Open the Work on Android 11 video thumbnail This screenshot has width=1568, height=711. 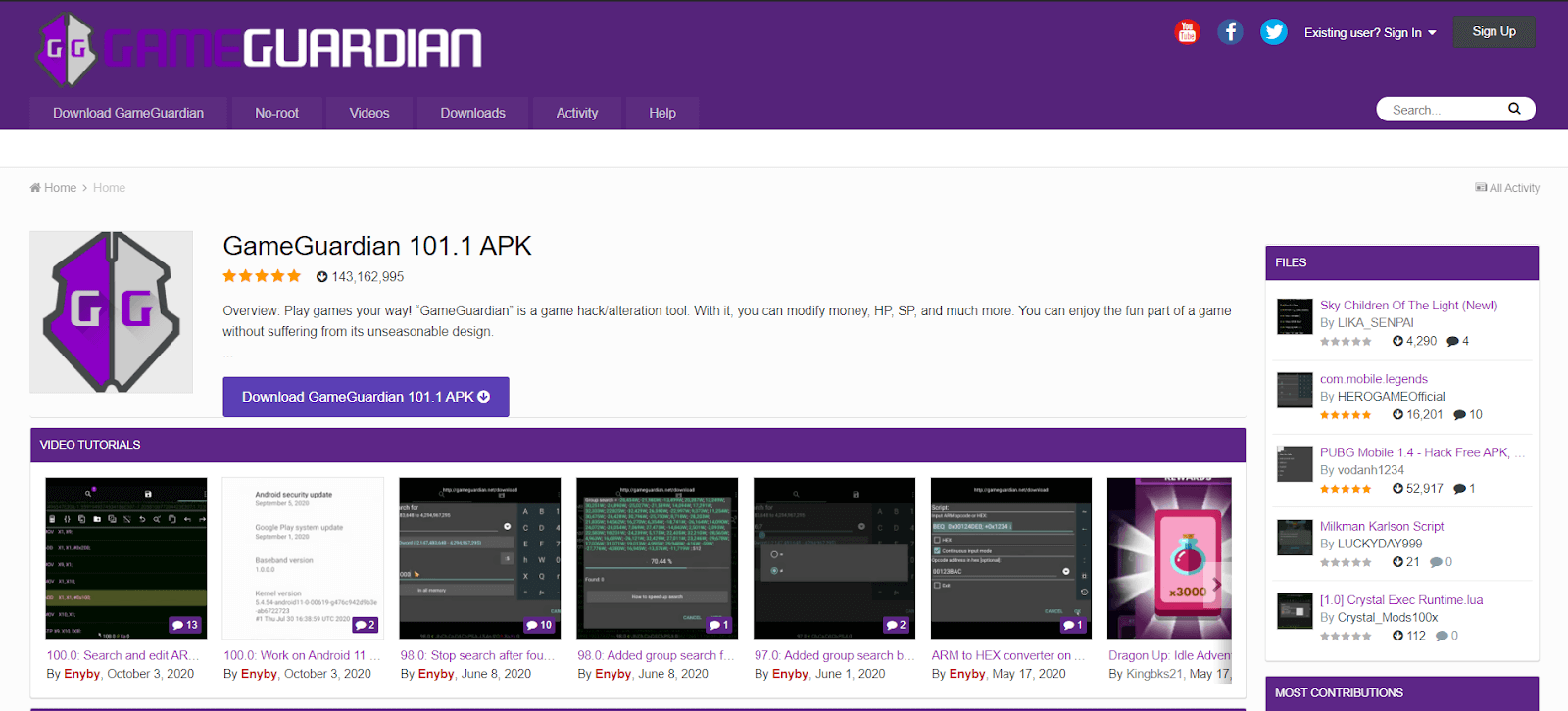303,558
